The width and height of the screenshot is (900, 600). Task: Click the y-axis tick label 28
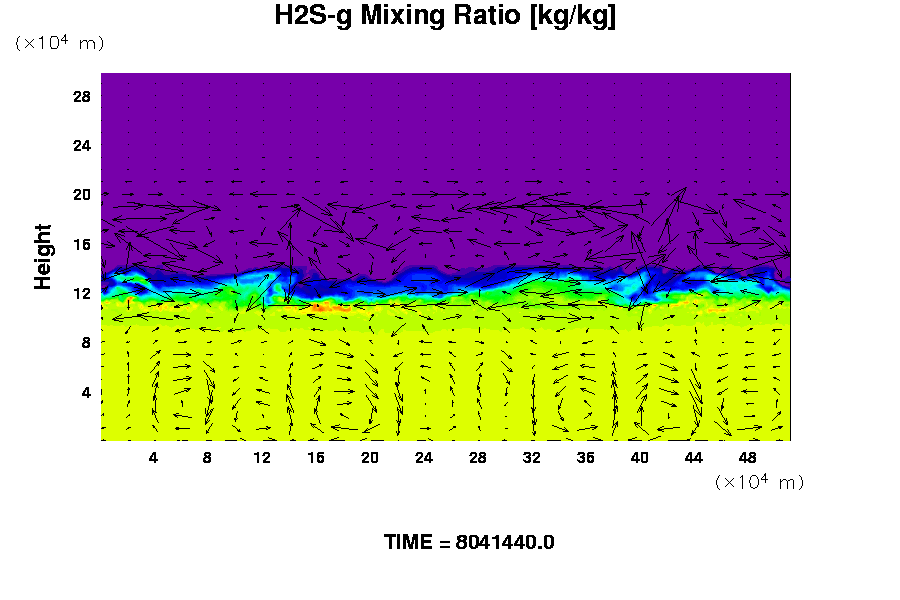pyautogui.click(x=82, y=96)
